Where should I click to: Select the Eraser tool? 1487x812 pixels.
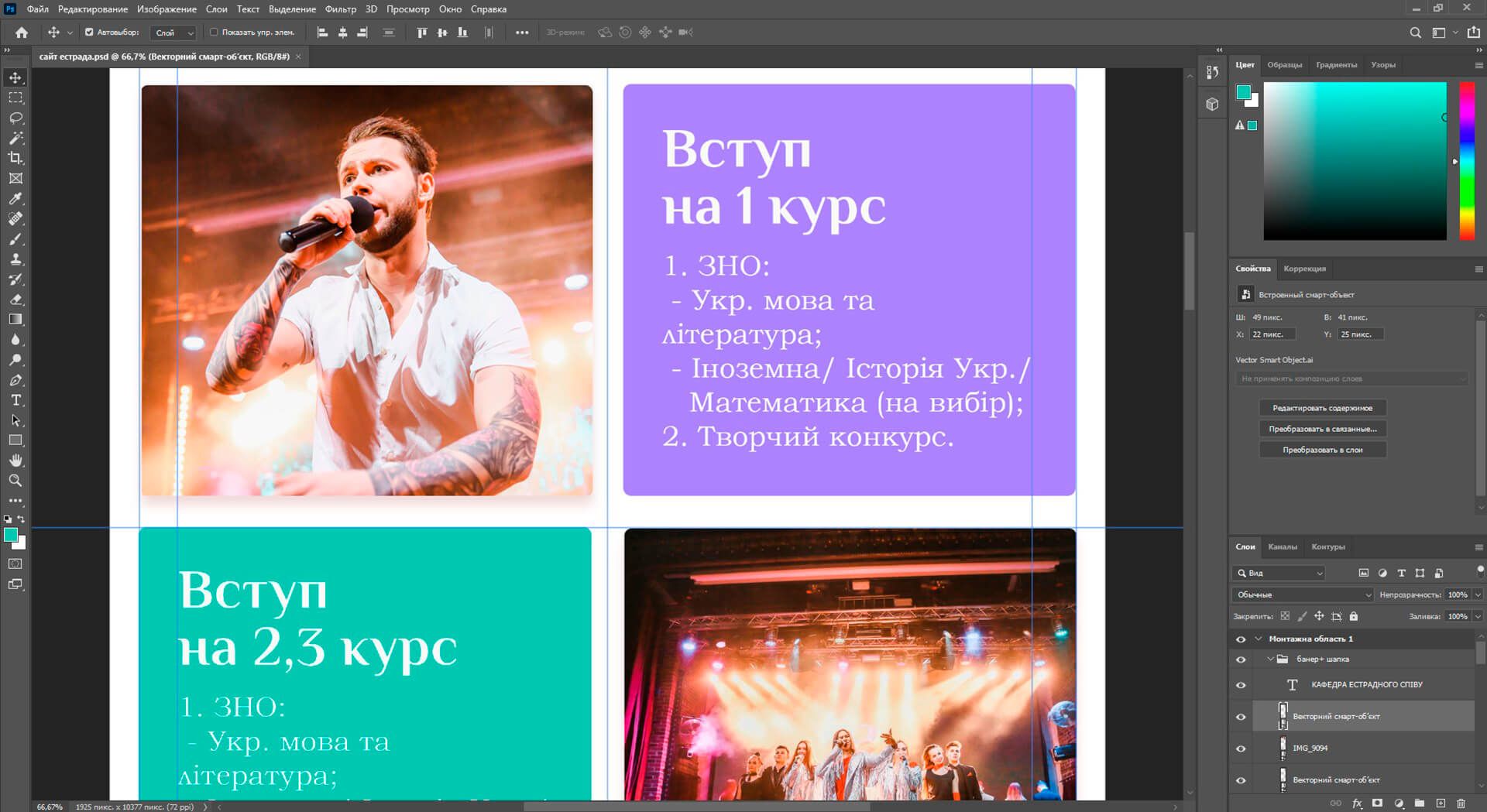(15, 300)
